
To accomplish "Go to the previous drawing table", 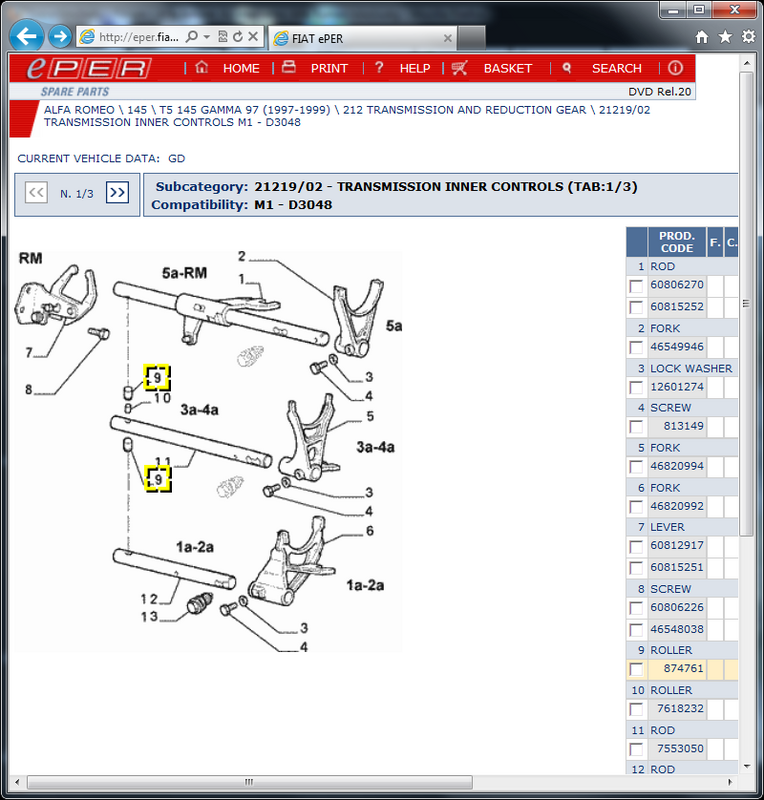I will click(36, 193).
